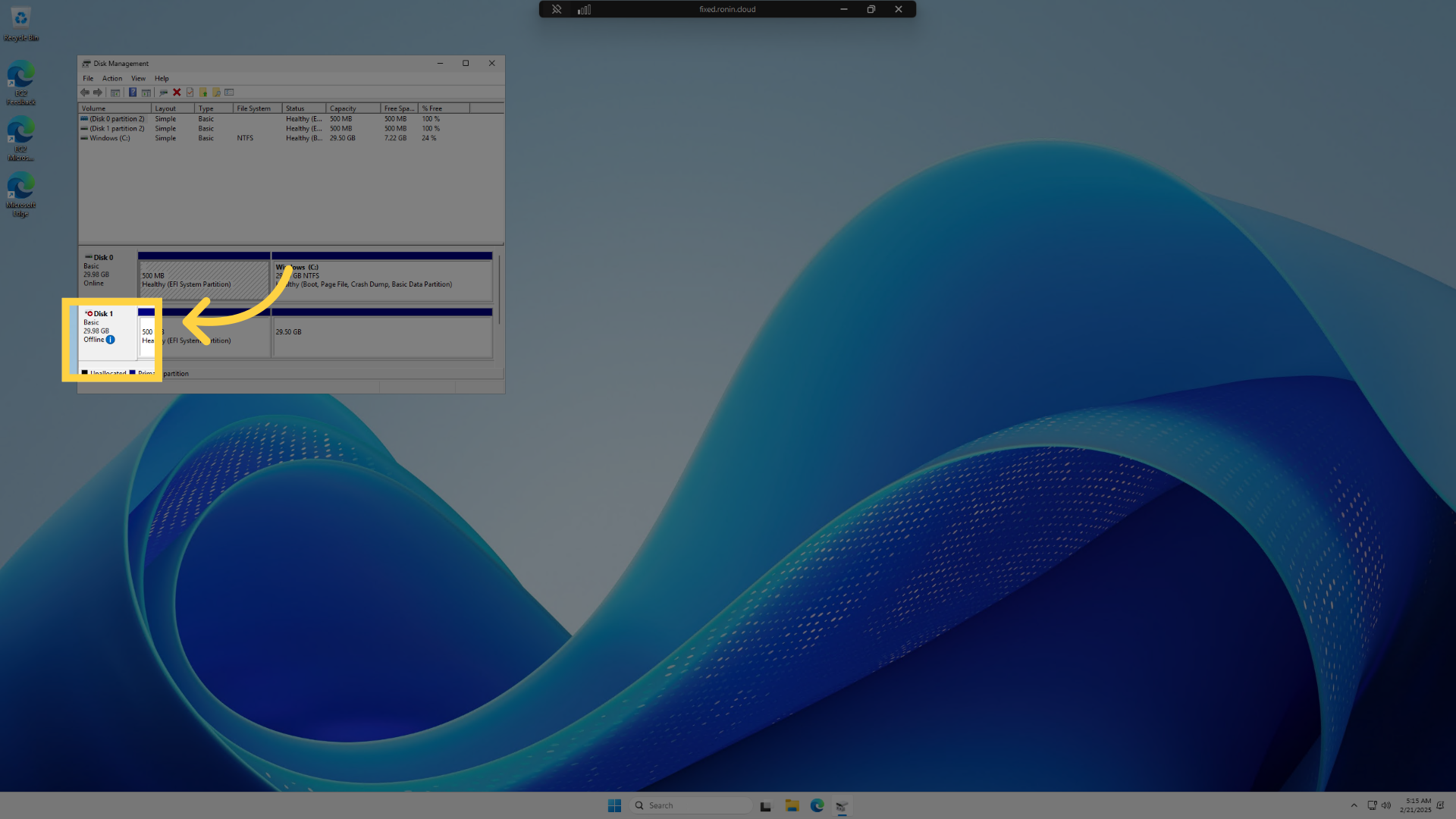Sort by the Type column header
Image resolution: width=1456 pixels, height=819 pixels.
point(215,108)
